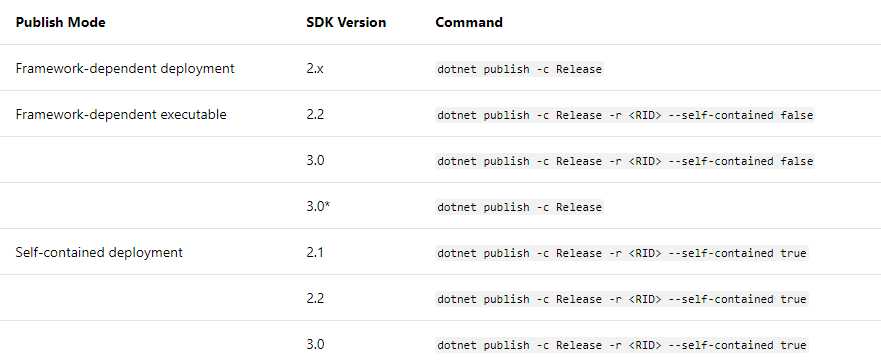Click command in Framework-dependent executable 2.2 row
The height and width of the screenshot is (362, 881).
click(x=625, y=115)
